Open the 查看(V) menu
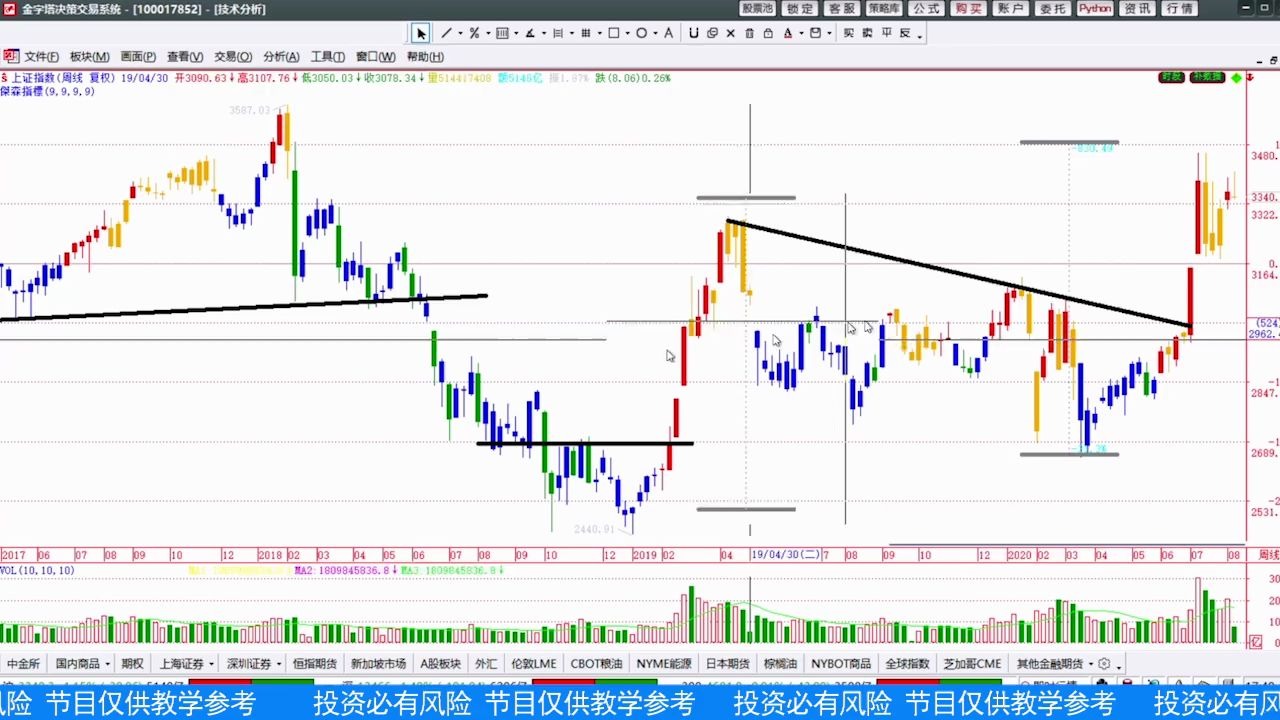 click(185, 57)
